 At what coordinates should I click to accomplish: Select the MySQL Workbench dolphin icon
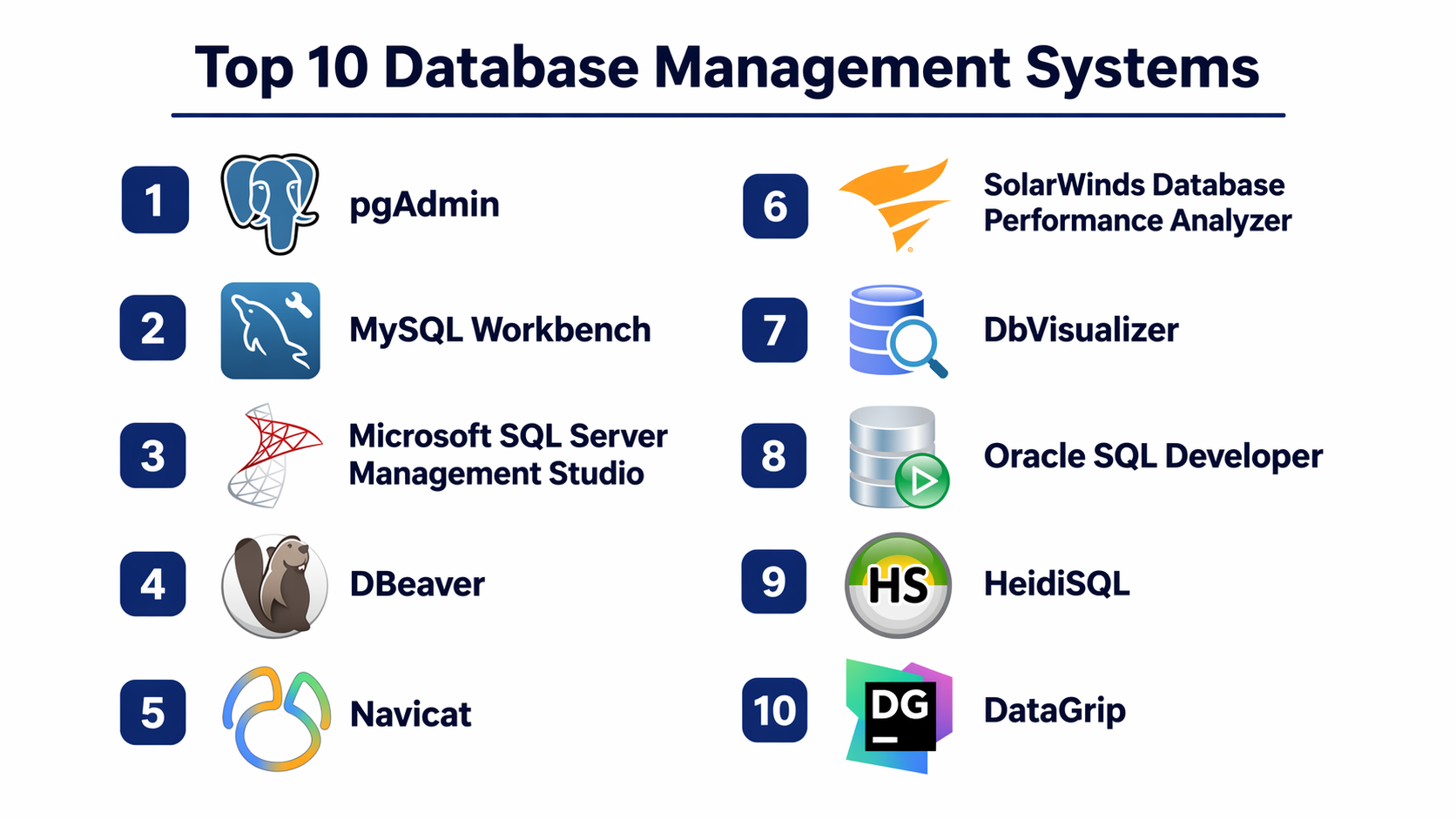270,331
